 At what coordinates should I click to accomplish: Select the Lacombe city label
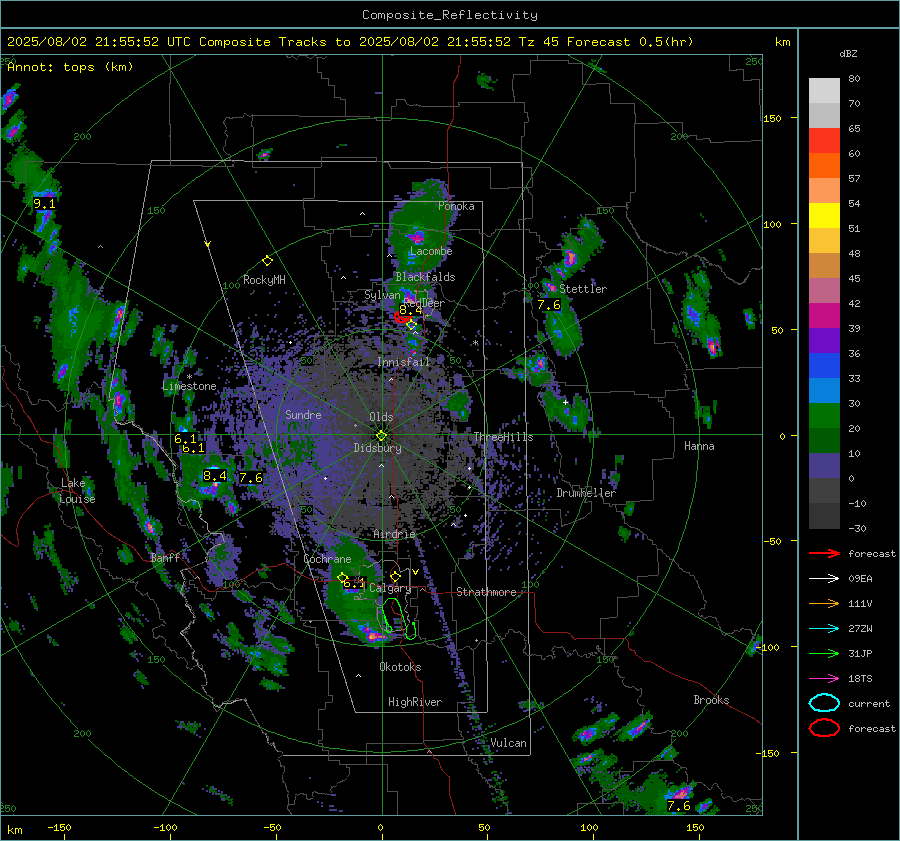pos(431,251)
